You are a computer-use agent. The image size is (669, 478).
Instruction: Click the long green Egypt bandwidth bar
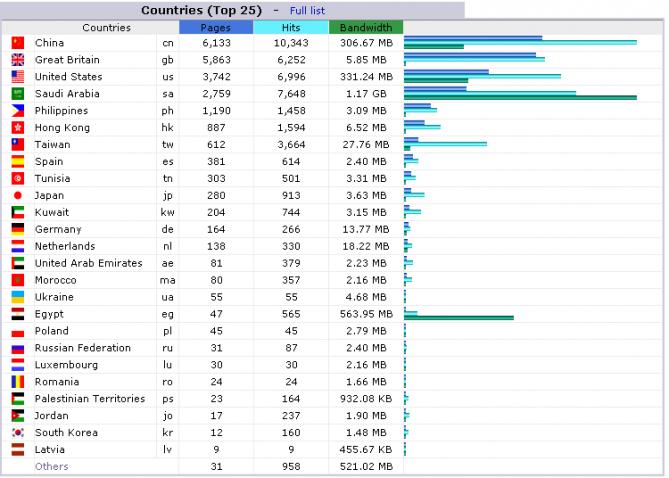point(460,318)
